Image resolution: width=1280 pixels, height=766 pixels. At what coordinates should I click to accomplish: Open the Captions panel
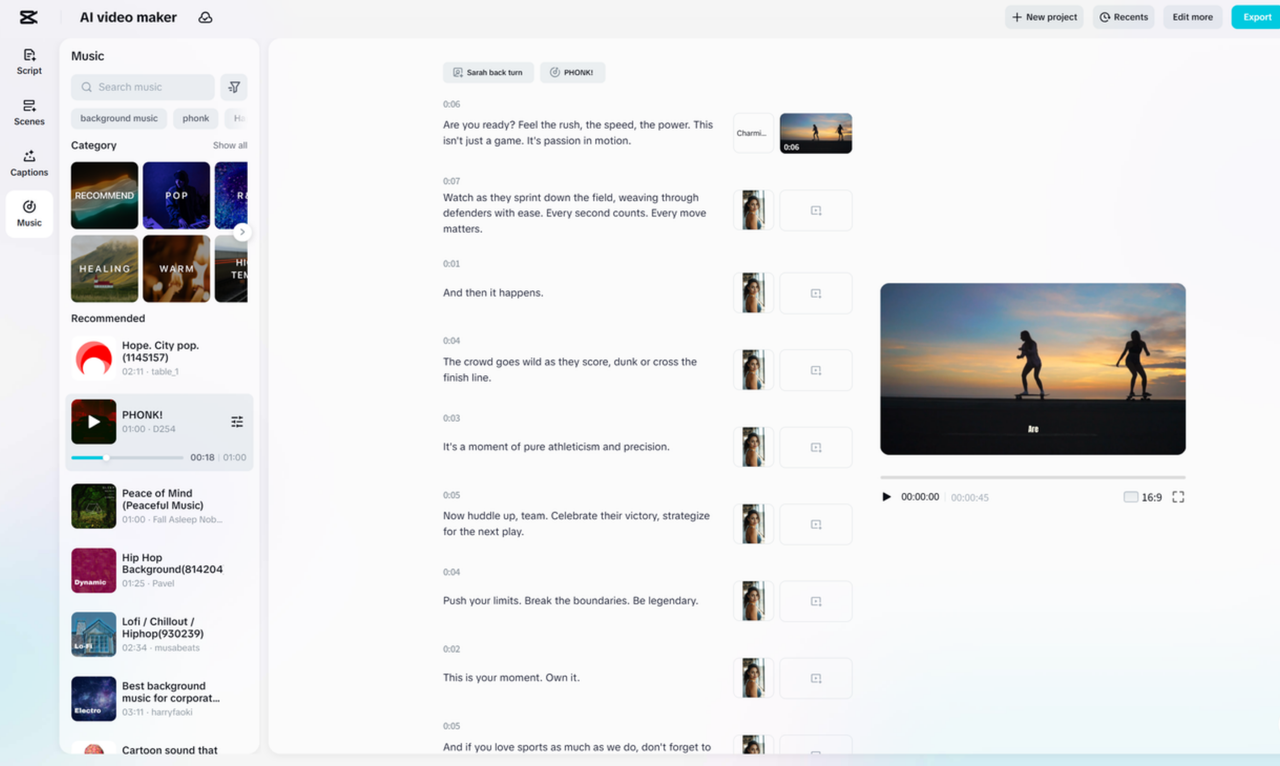(x=28, y=164)
